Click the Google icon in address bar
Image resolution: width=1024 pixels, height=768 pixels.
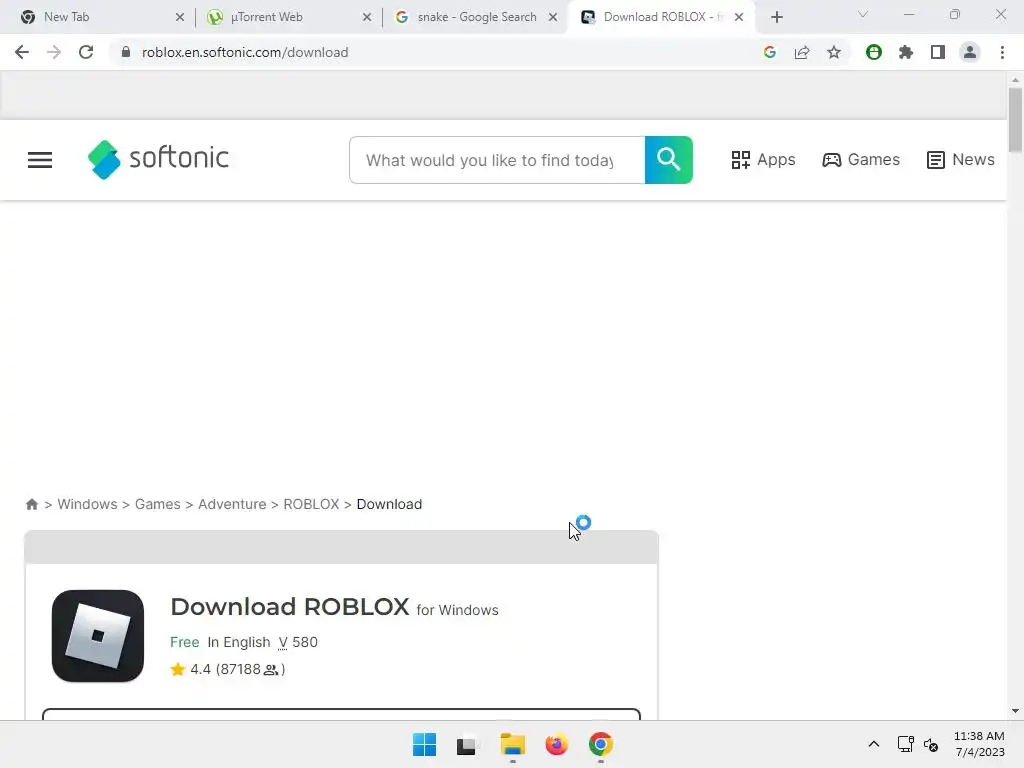(x=770, y=52)
